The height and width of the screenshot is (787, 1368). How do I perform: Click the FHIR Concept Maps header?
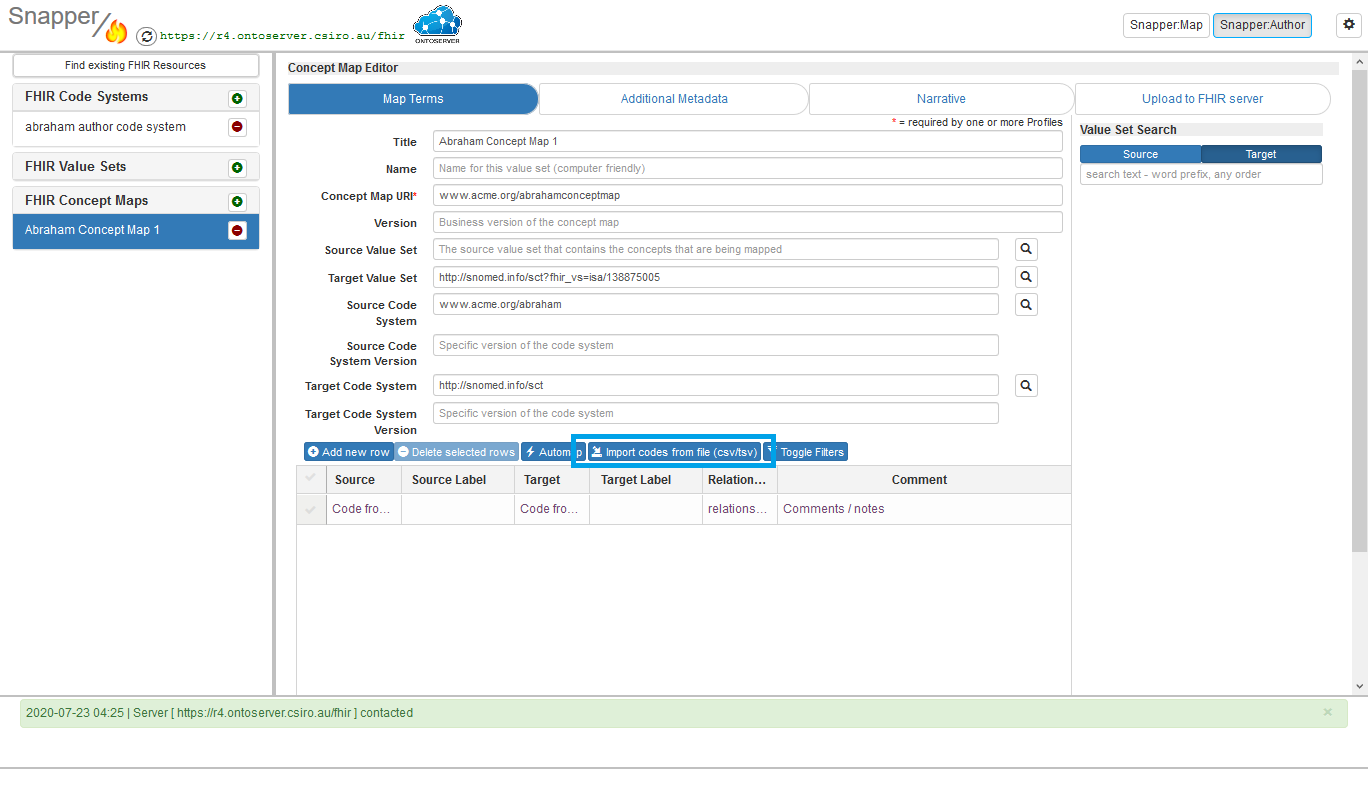tap(86, 201)
